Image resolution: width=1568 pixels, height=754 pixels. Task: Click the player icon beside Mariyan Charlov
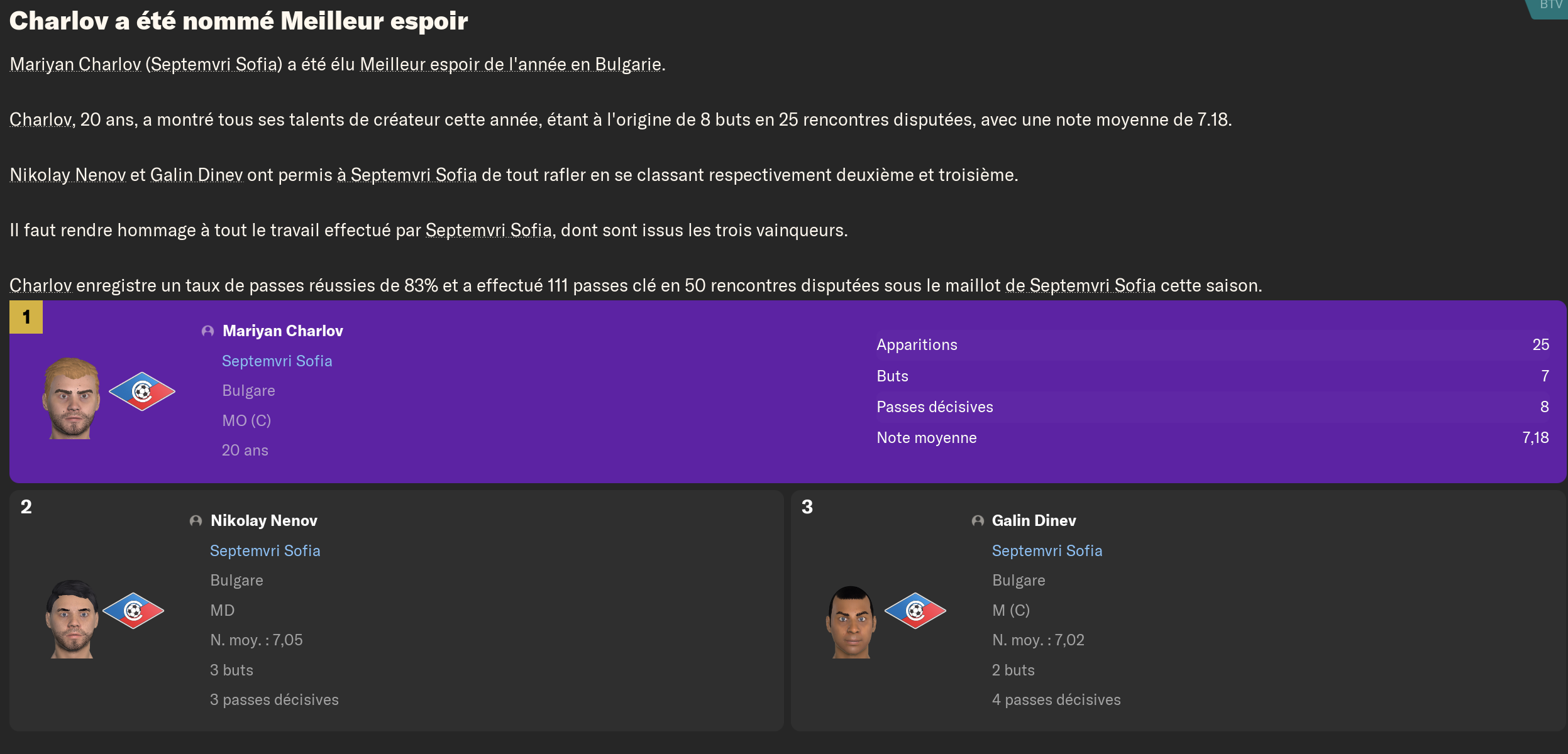coord(207,331)
